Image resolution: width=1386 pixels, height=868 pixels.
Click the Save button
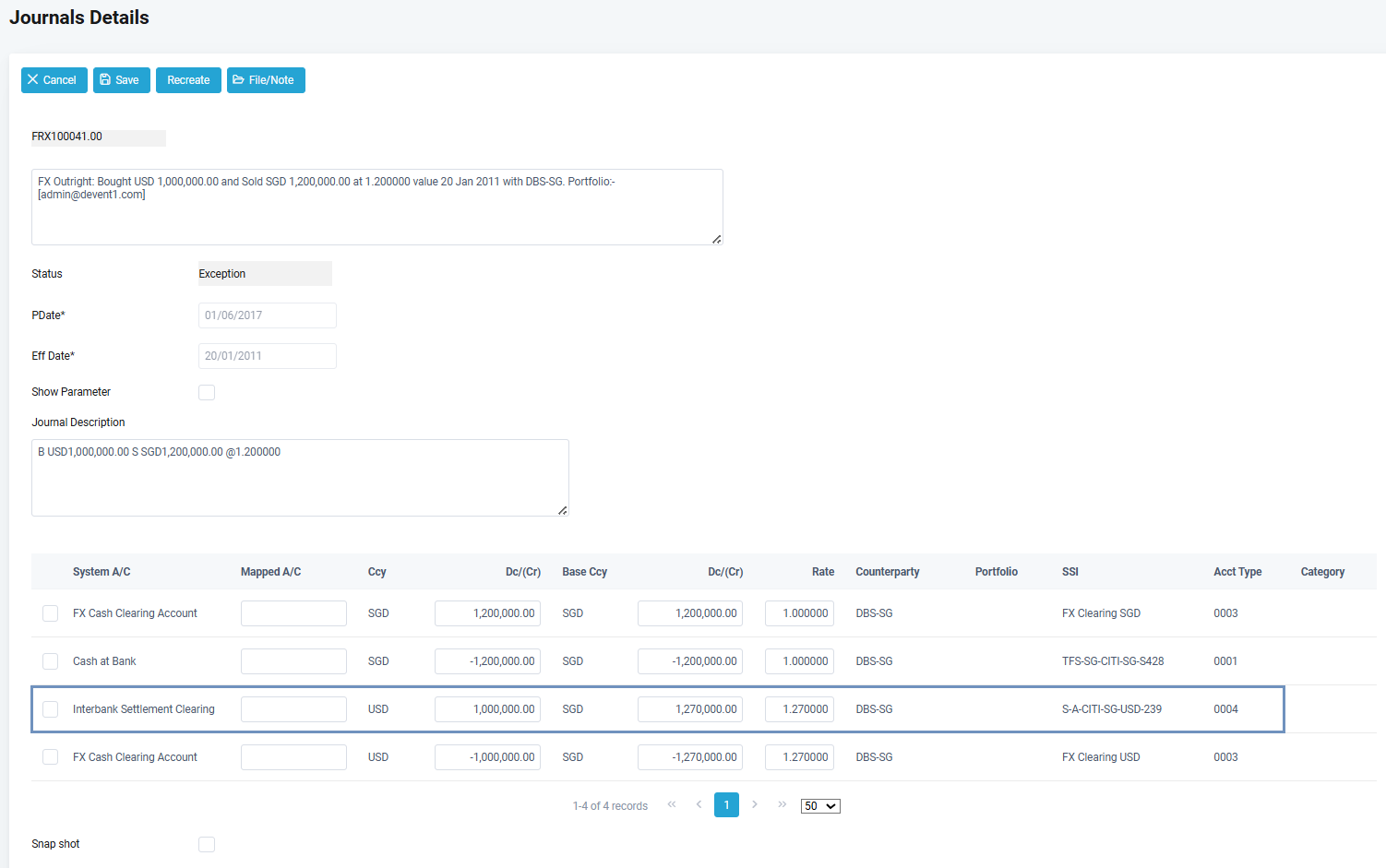(122, 80)
